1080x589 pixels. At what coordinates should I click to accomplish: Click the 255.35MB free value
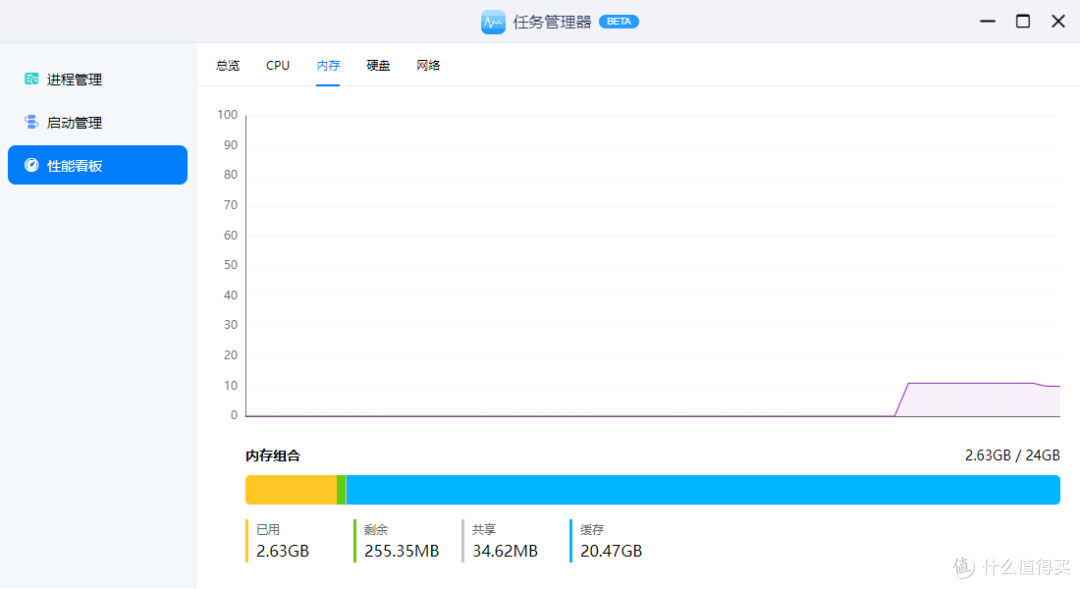402,551
